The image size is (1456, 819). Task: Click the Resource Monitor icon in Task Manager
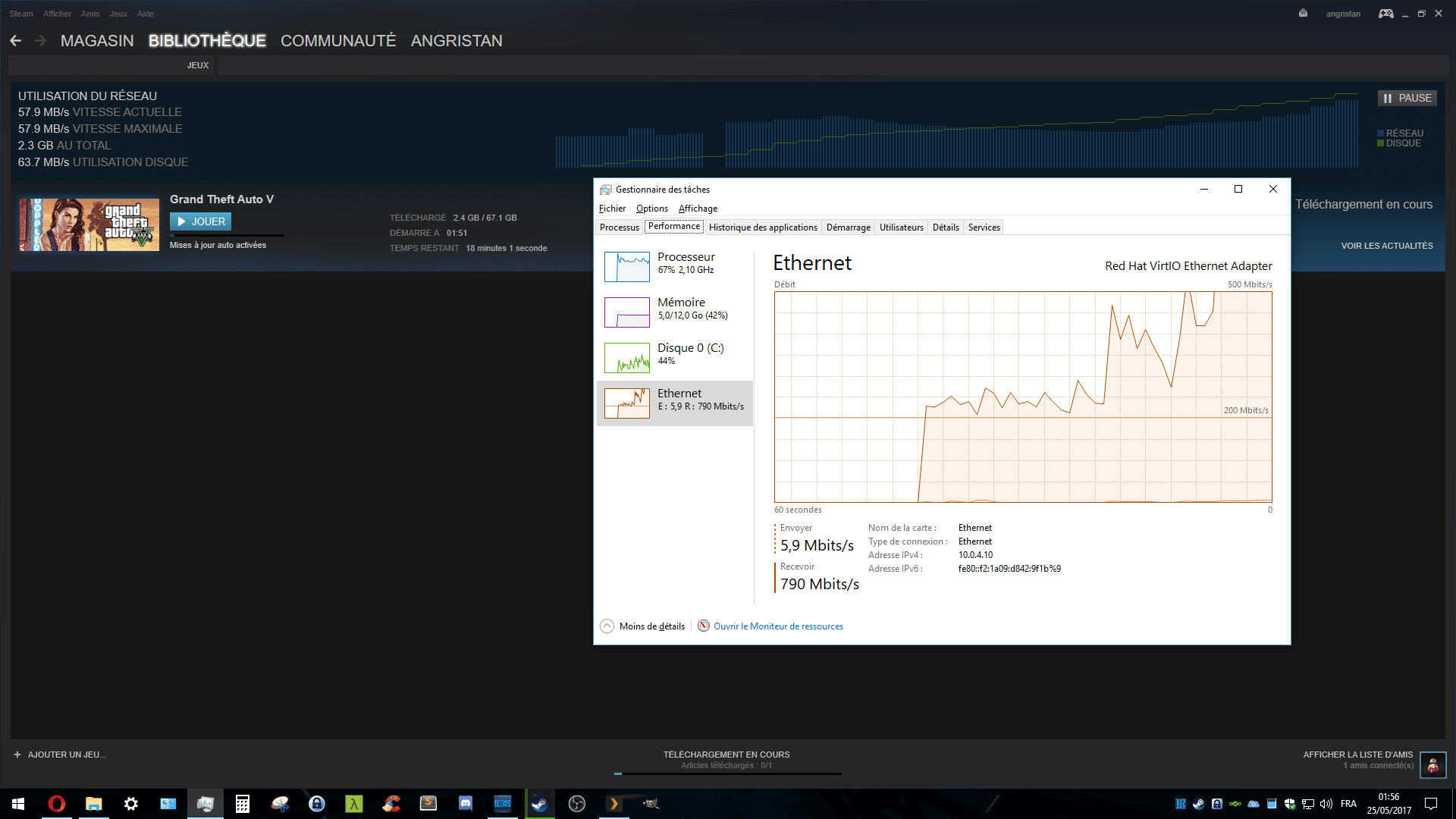(x=704, y=626)
